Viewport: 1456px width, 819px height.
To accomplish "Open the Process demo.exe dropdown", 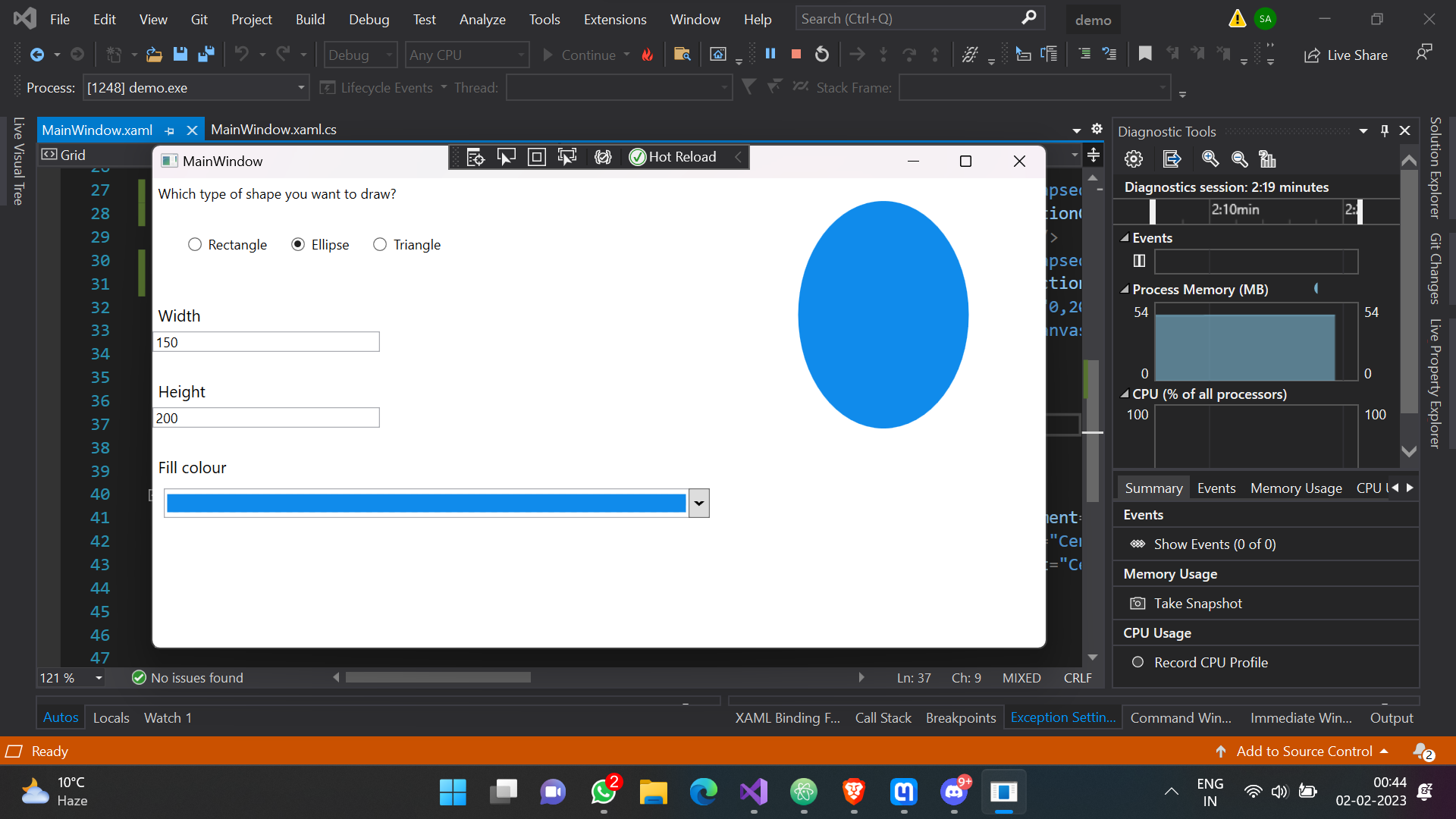I will coord(301,88).
